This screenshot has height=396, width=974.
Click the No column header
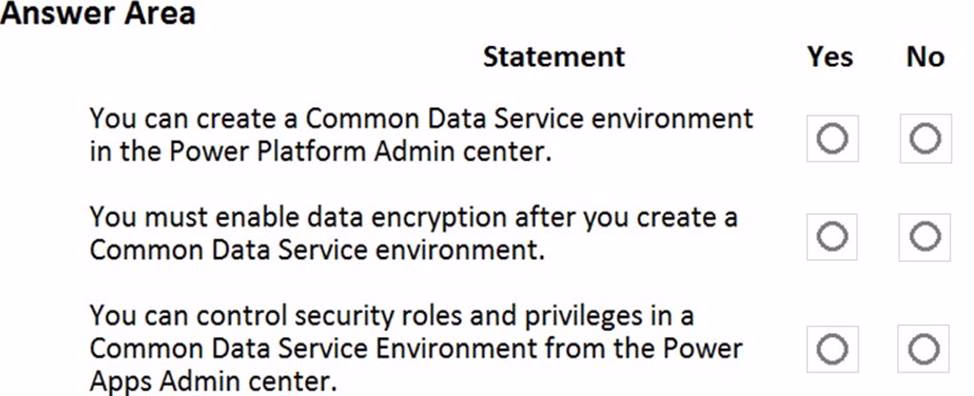(926, 57)
